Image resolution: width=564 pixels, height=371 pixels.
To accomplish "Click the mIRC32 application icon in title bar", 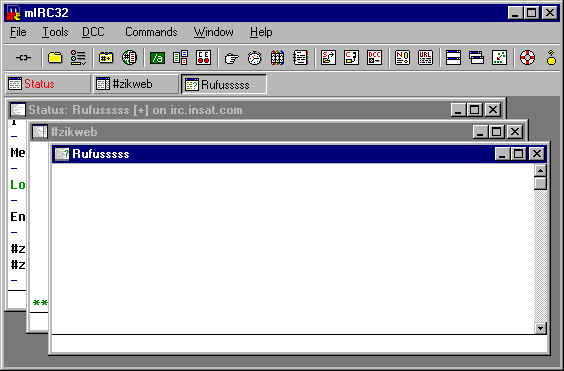I will click(13, 13).
